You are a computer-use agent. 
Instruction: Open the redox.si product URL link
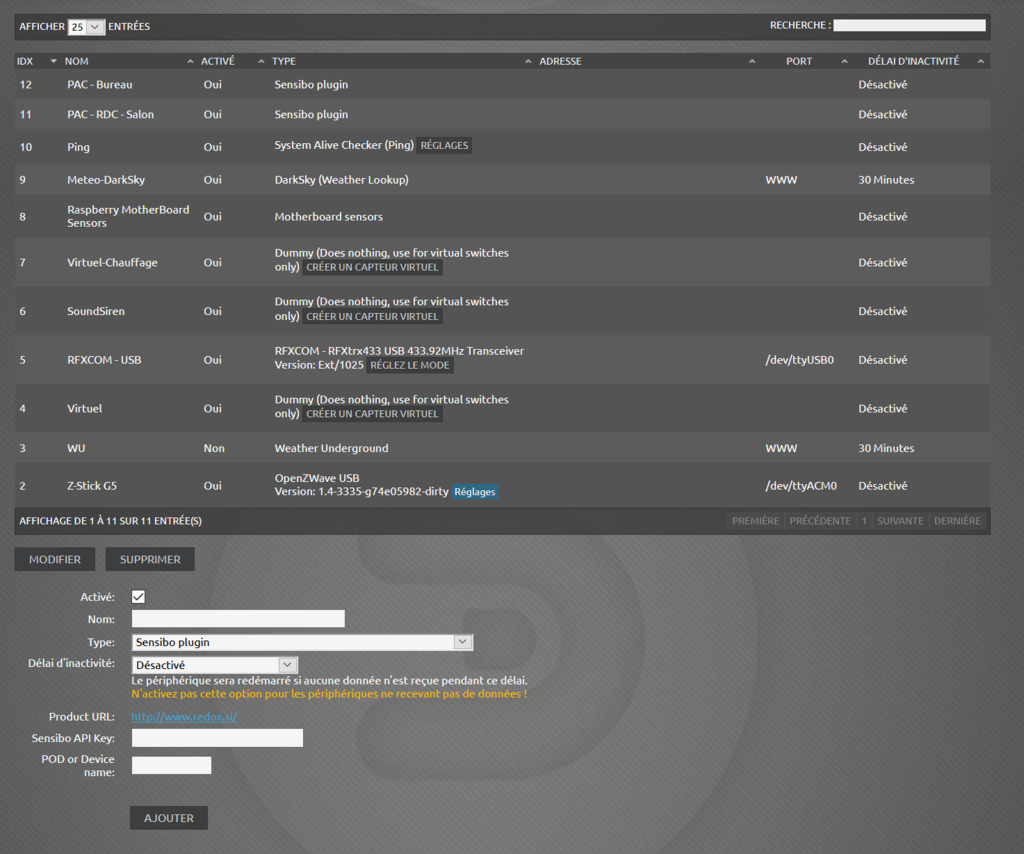[x=184, y=717]
